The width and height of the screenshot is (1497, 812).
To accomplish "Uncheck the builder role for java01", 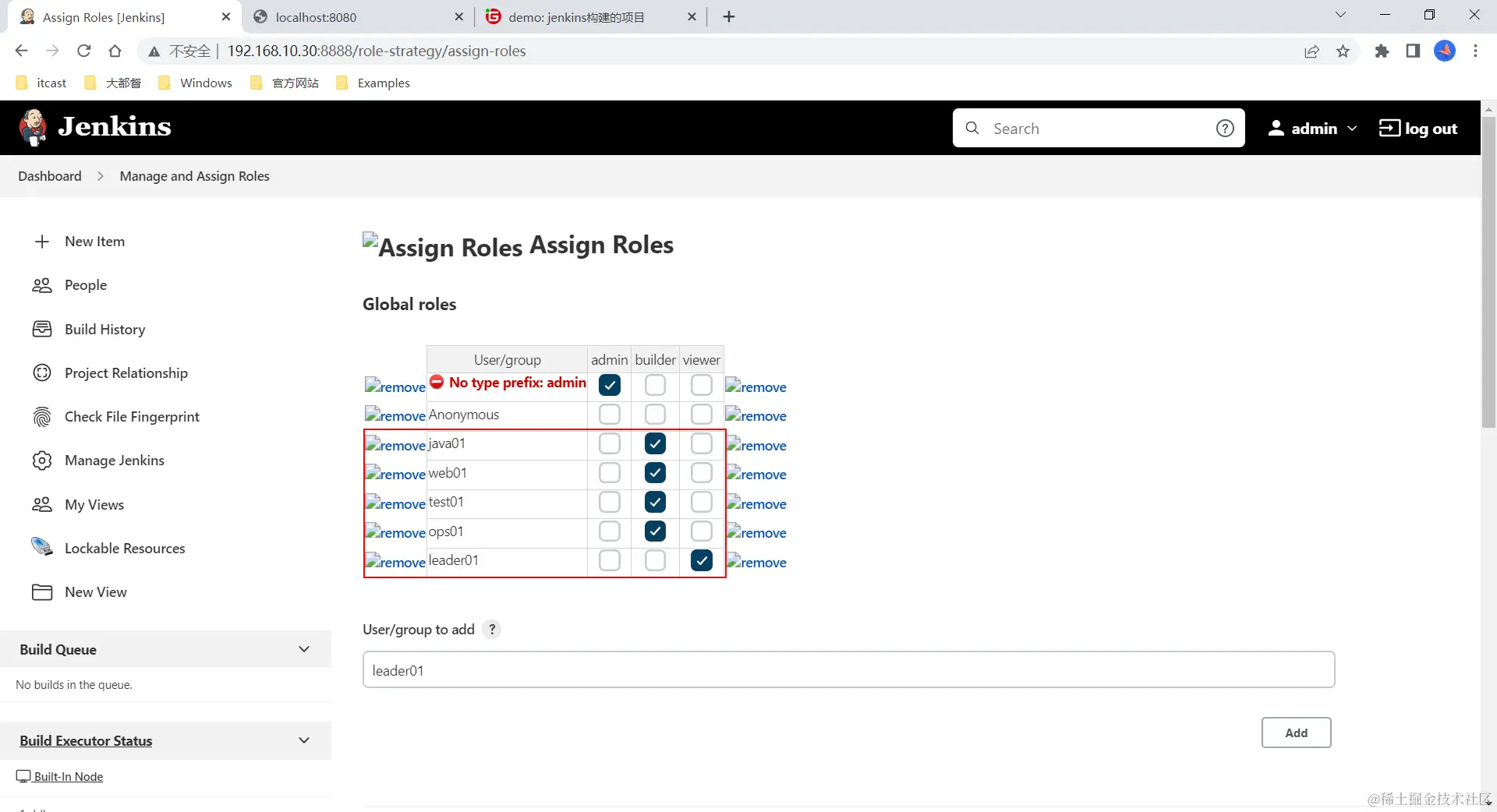I will 656,443.
